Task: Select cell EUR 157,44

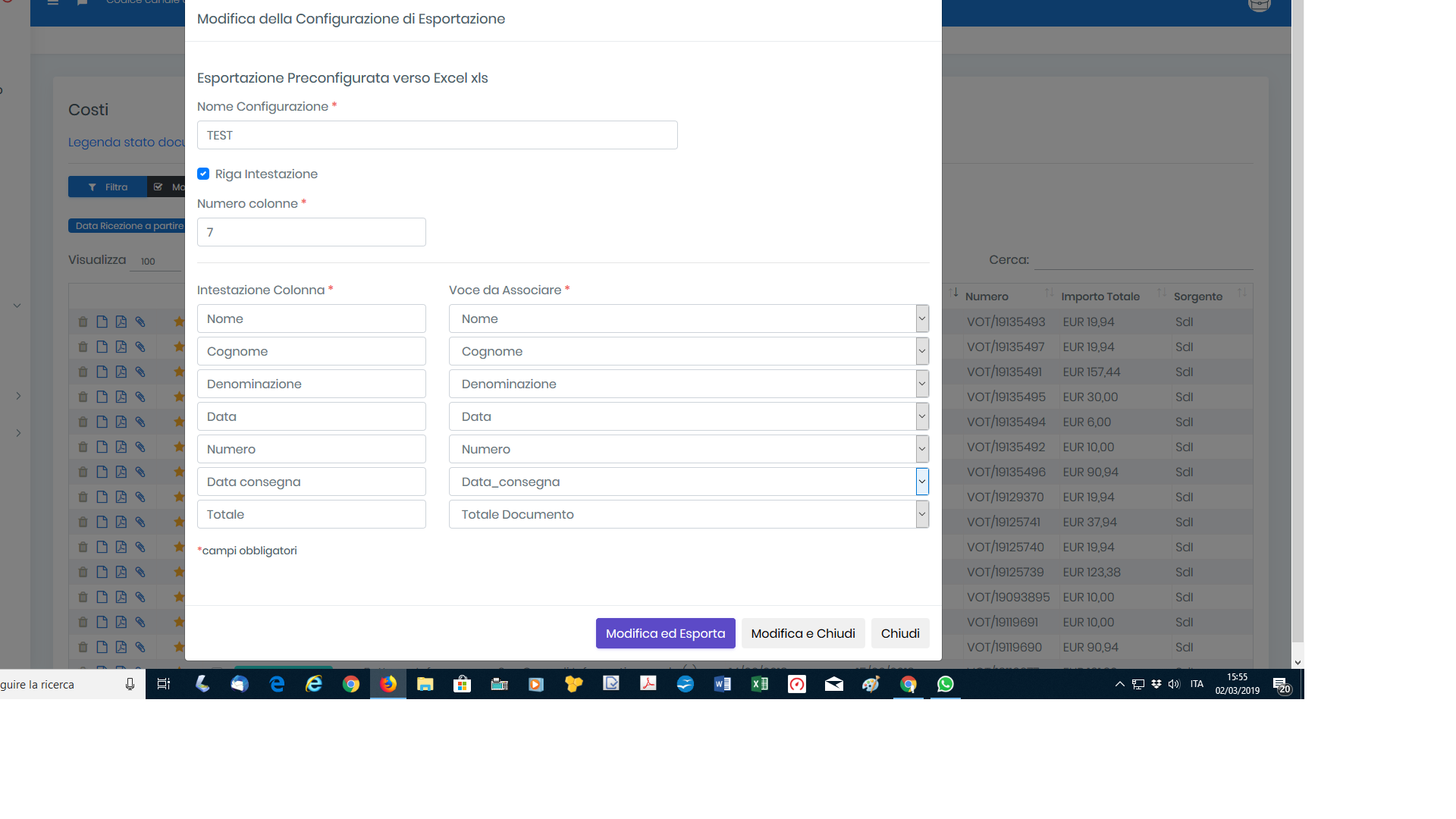Action: (x=1091, y=372)
